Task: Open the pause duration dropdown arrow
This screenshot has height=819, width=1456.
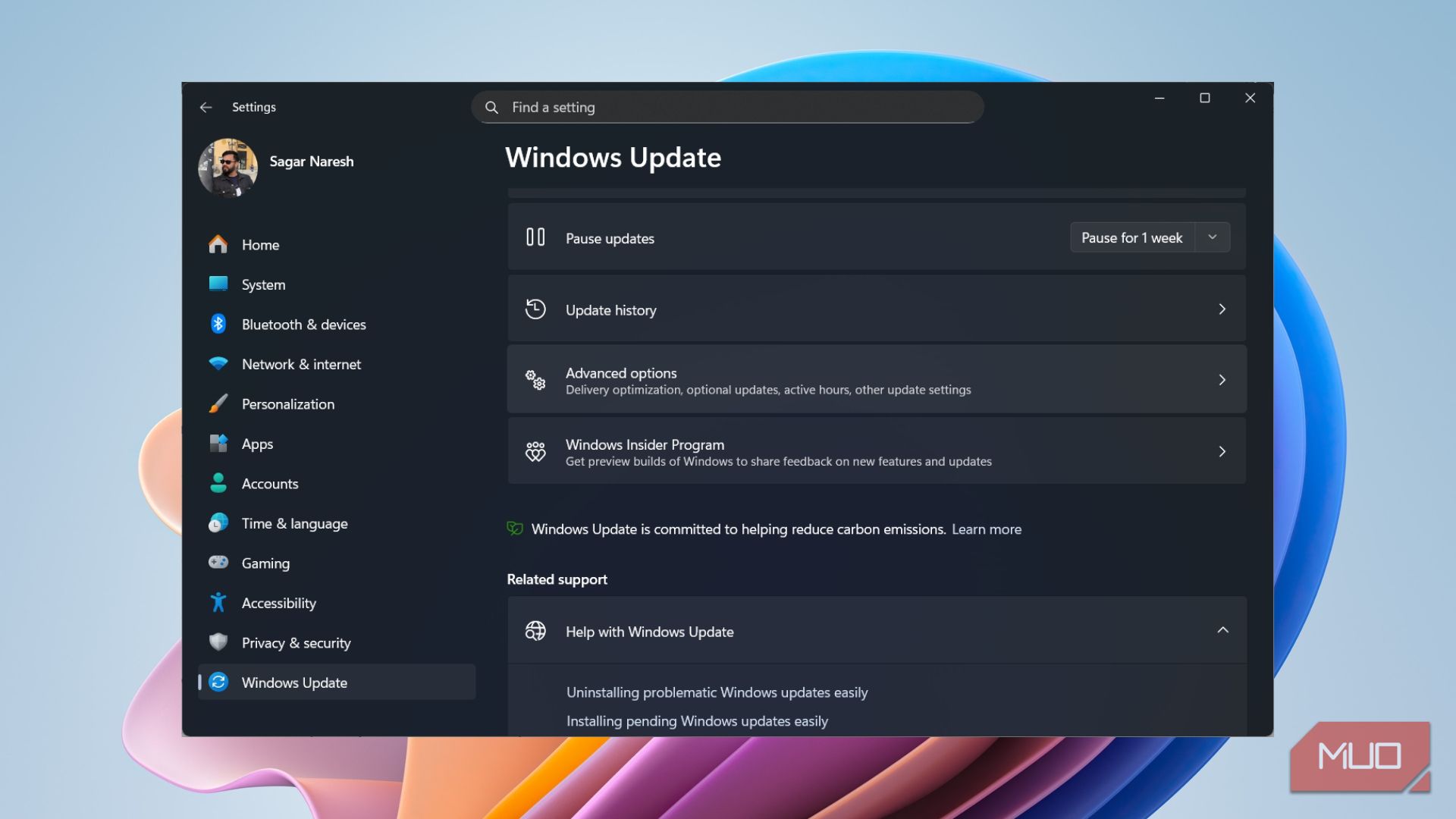Action: click(x=1213, y=237)
